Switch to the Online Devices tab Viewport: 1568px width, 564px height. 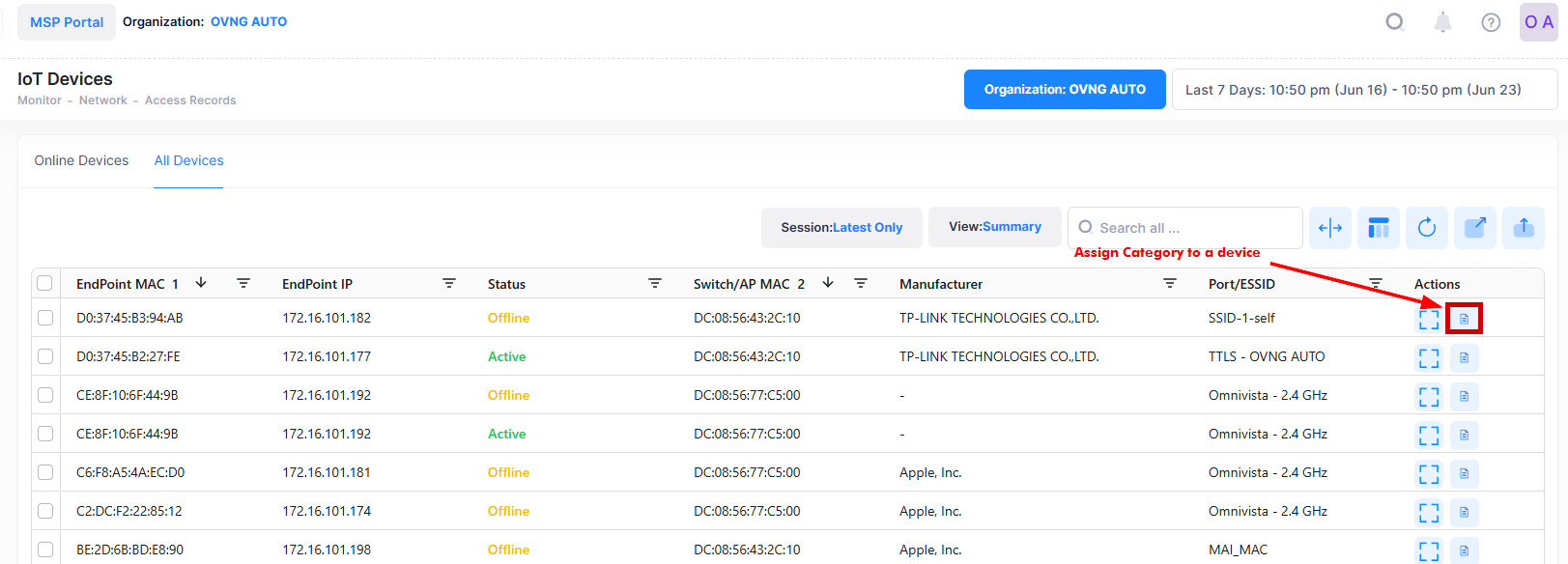tap(81, 160)
